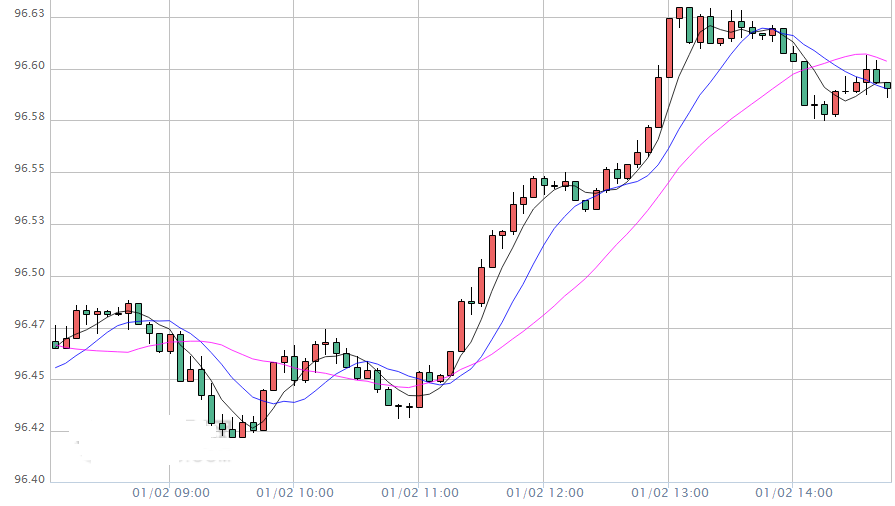The height and width of the screenshot is (506, 895).
Task: Click the first candlestick at chart's left edge
Action: [56, 344]
